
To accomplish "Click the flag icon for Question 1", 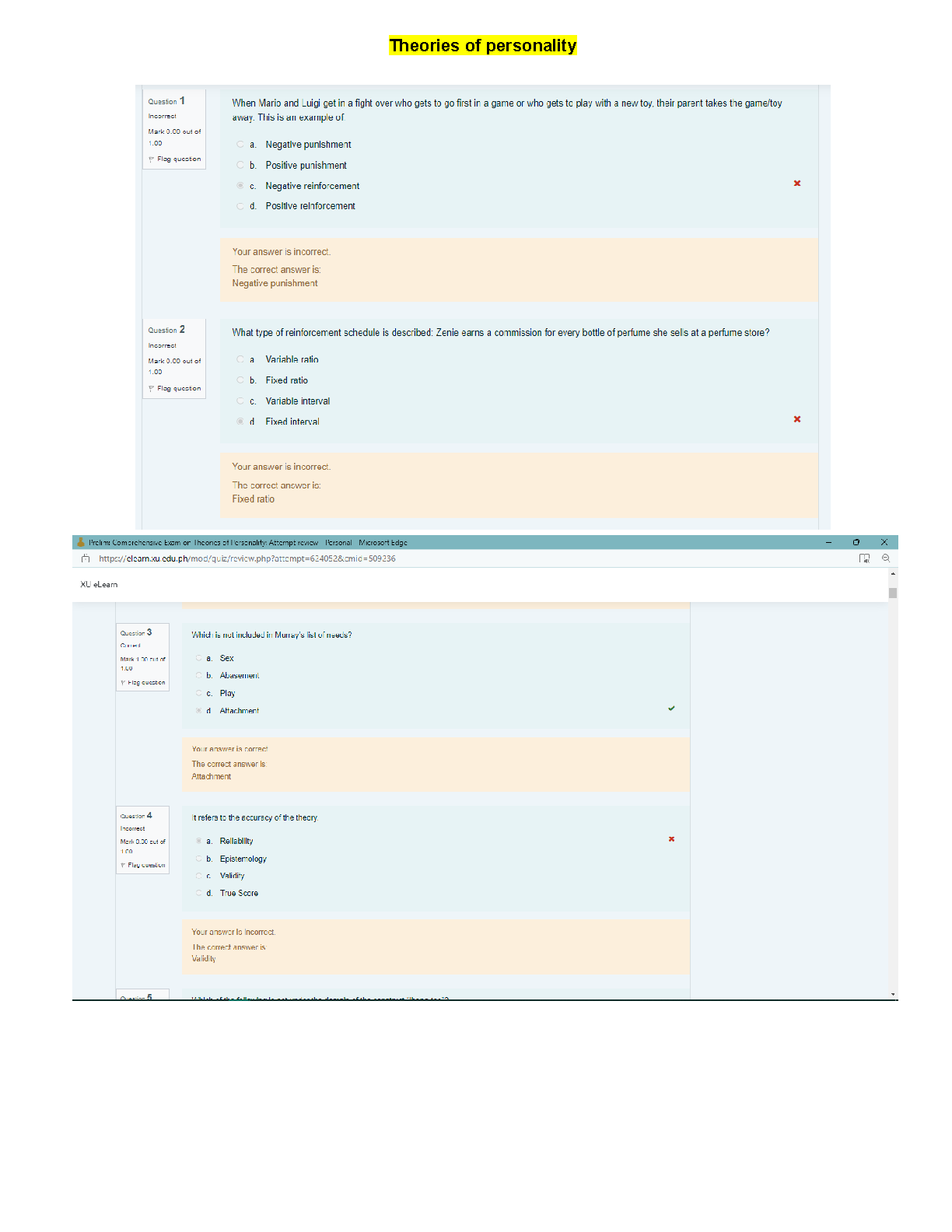I will tap(151, 159).
